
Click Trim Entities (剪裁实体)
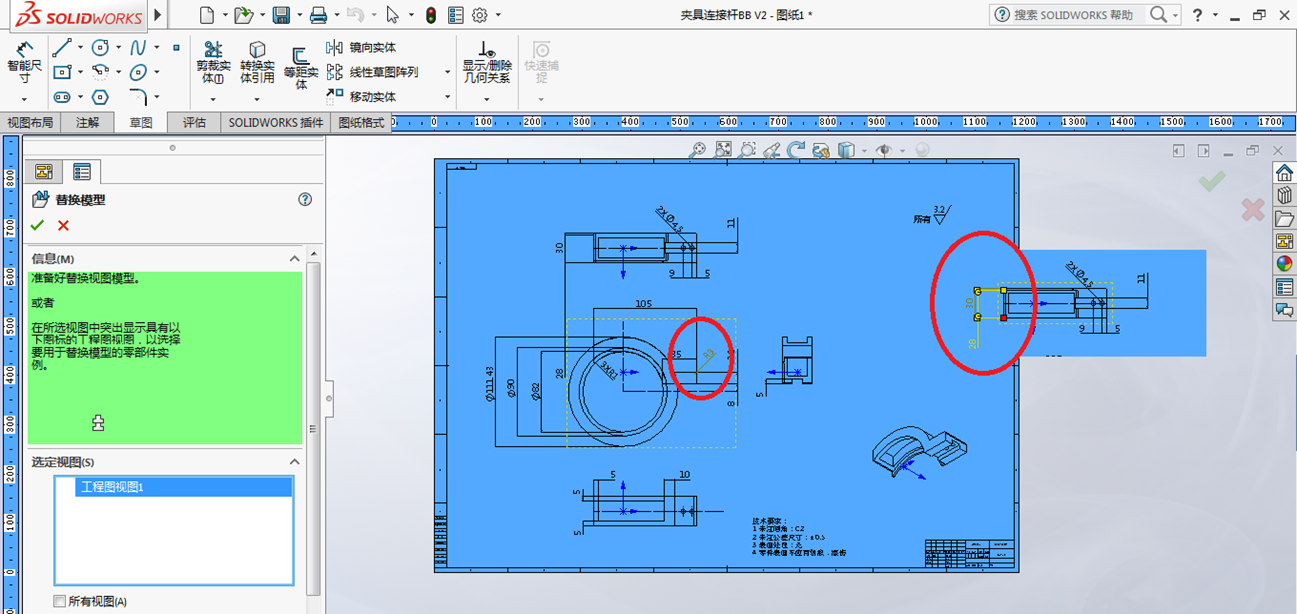pos(212,62)
